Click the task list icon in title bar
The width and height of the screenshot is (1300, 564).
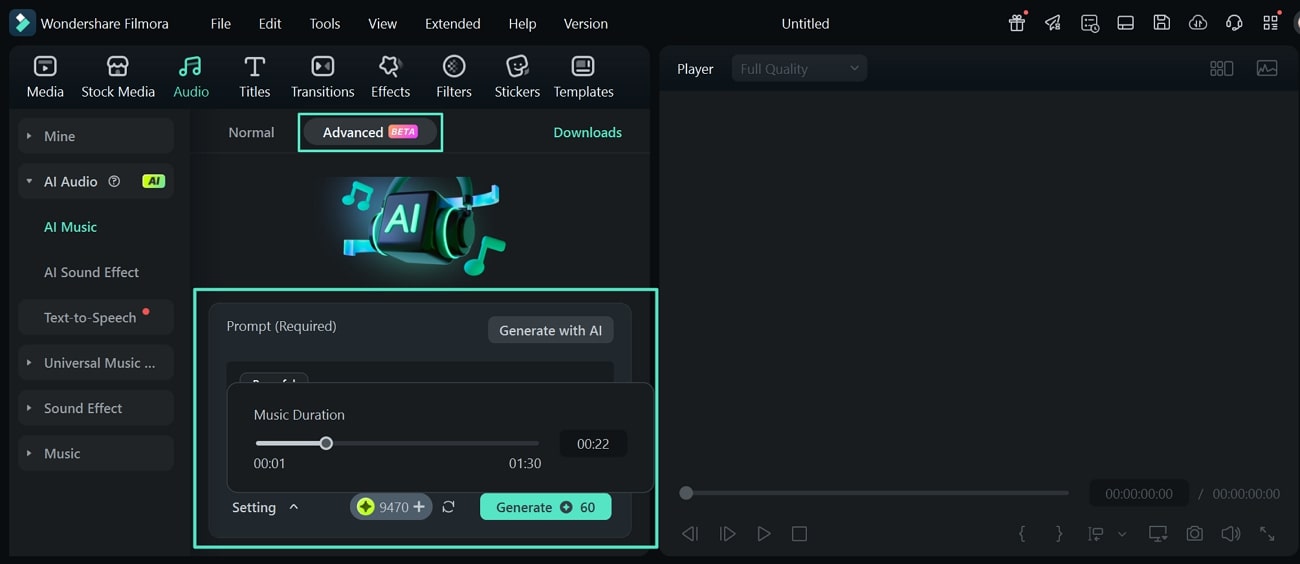(1090, 23)
